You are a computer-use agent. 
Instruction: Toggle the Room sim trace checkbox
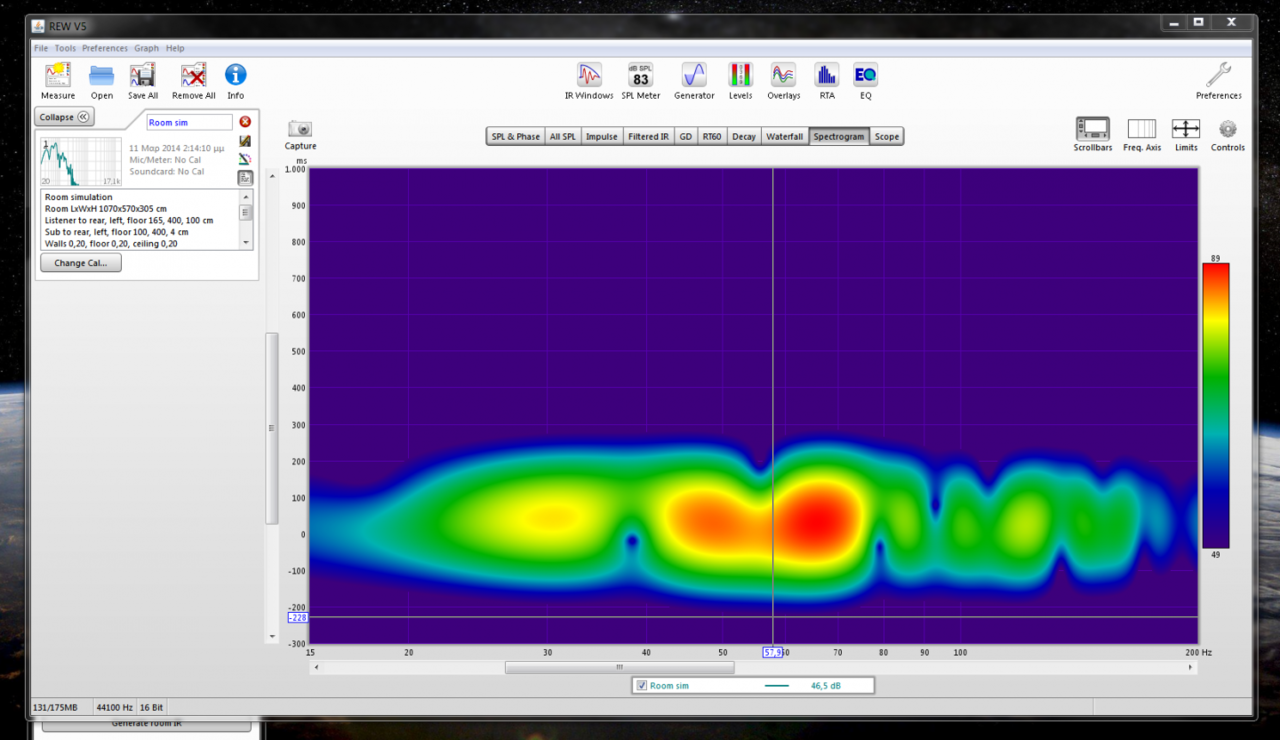[x=642, y=685]
